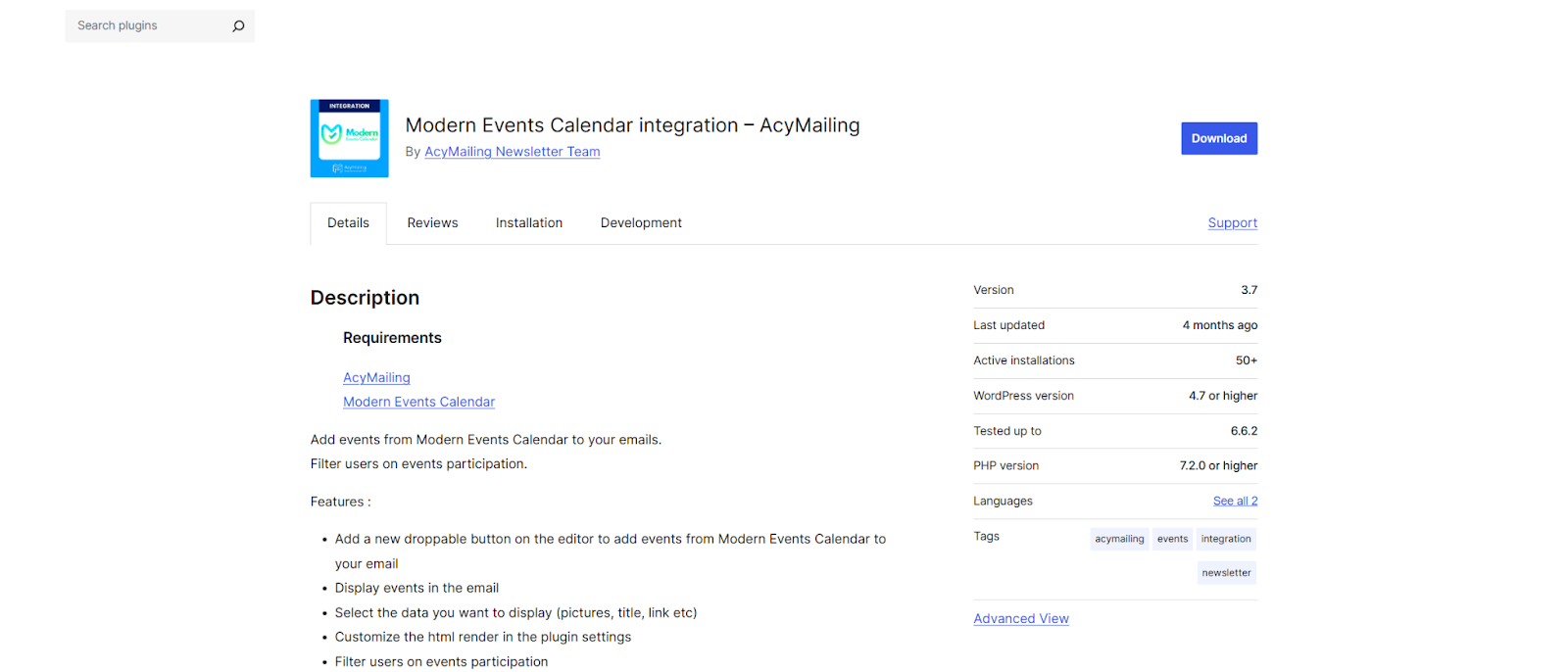This screenshot has width=1568, height=672.
Task: Select the acymailing tag
Action: point(1119,539)
